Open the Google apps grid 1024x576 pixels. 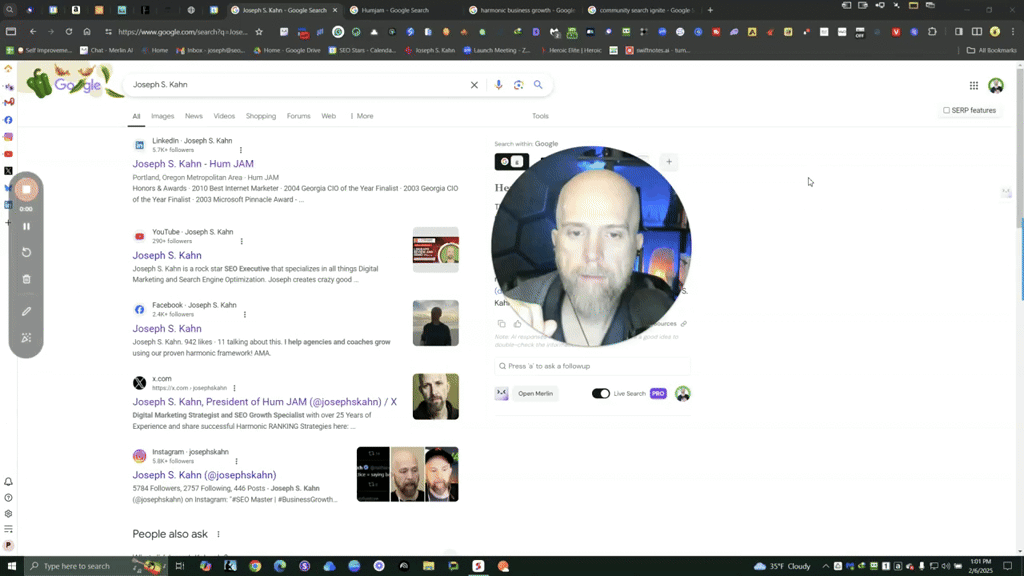coord(974,86)
